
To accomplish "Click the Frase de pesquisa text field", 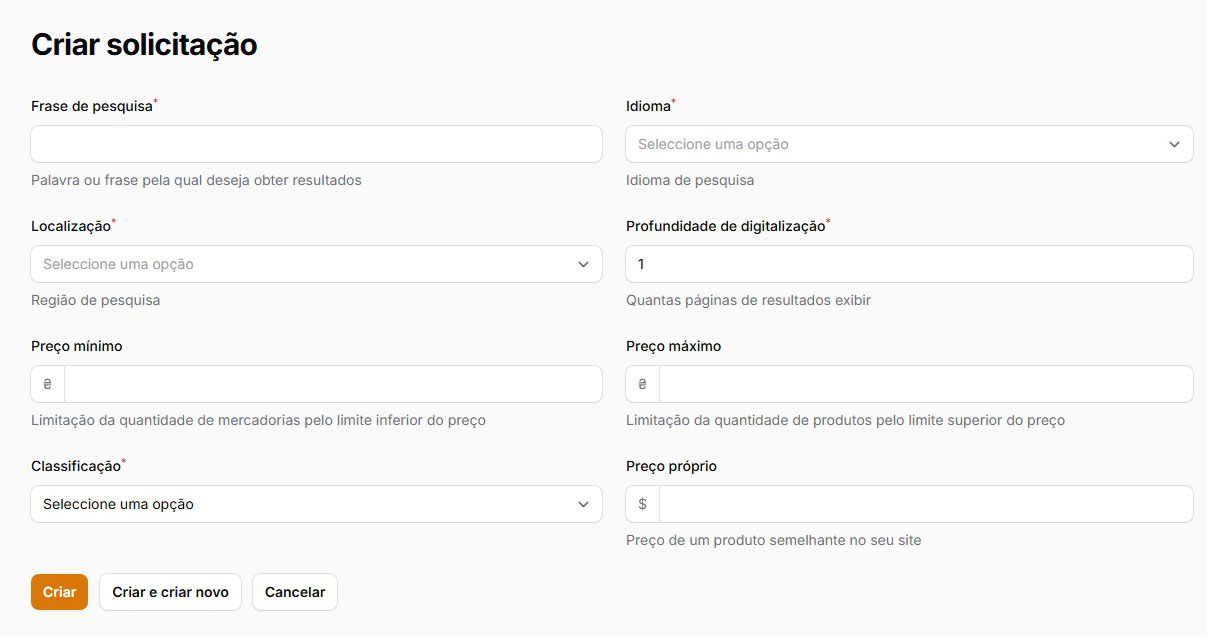I will [x=316, y=144].
